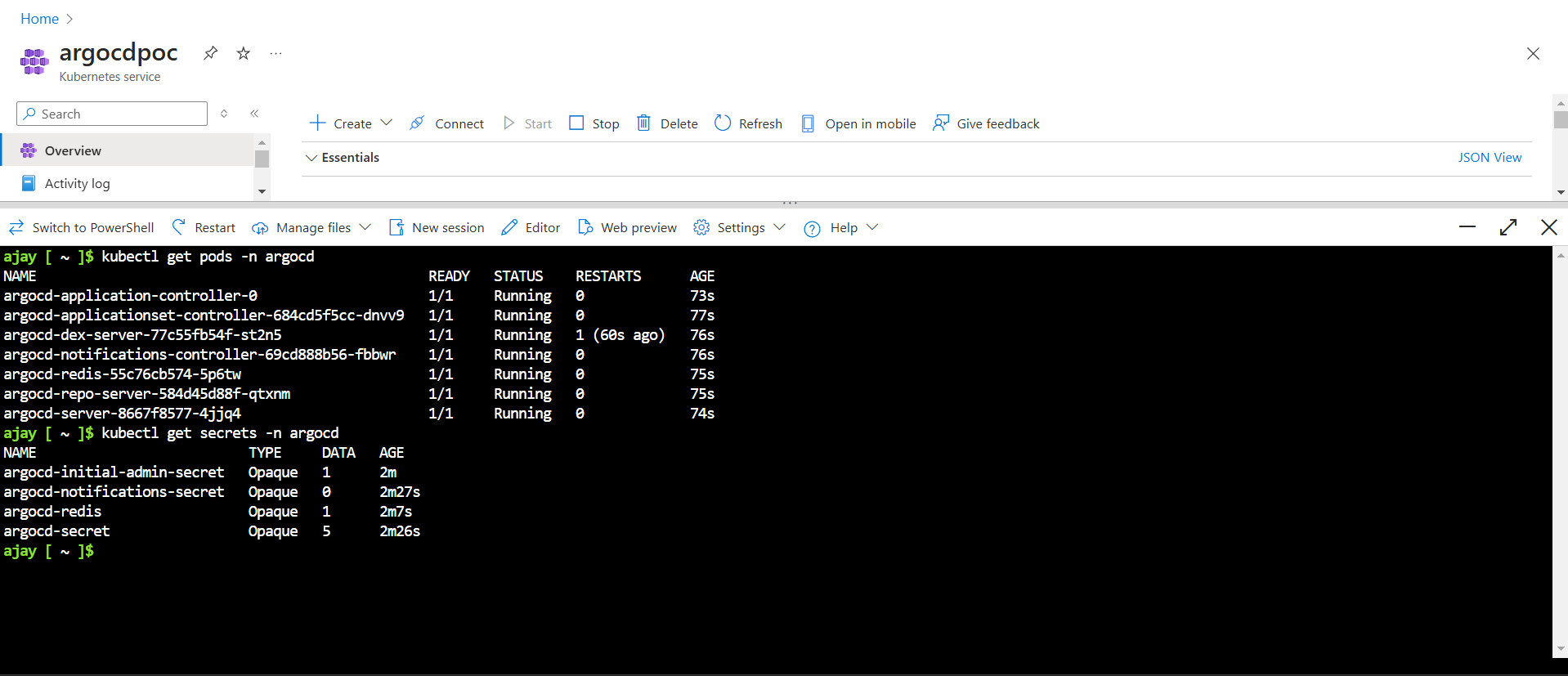The width and height of the screenshot is (1568, 676).
Task: Start a New session in Cloud Shell
Action: click(x=437, y=228)
